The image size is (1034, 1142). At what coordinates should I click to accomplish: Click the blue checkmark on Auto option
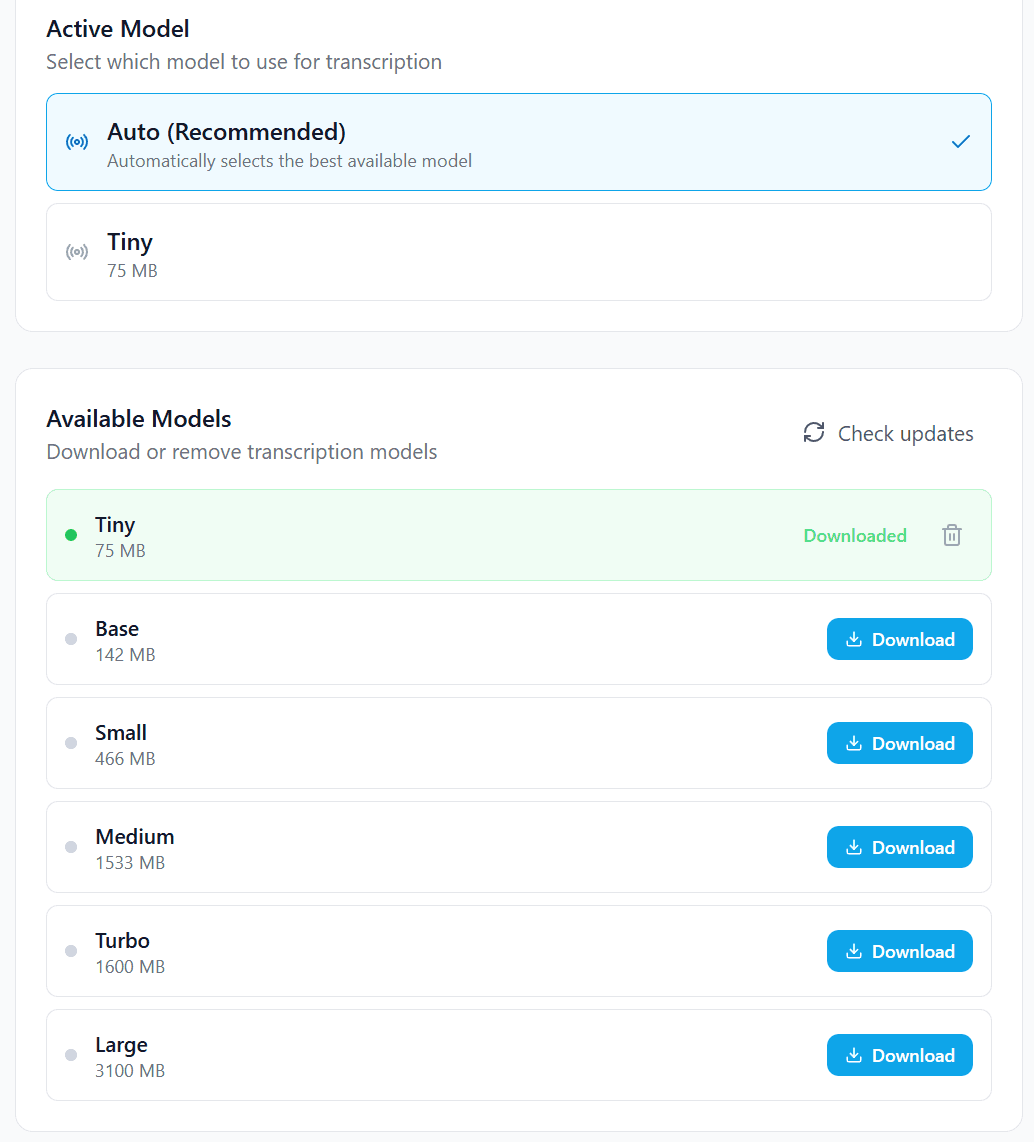click(961, 142)
